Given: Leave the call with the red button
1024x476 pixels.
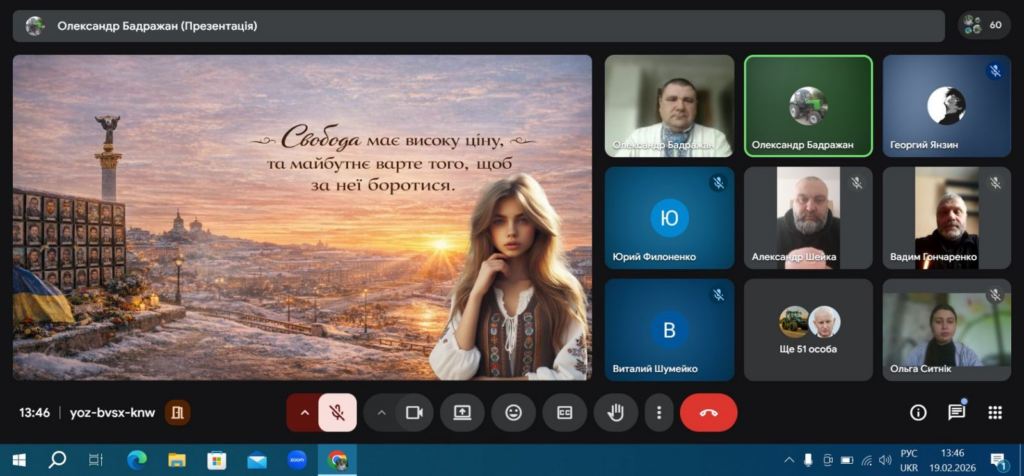Looking at the screenshot, I should (x=708, y=412).
